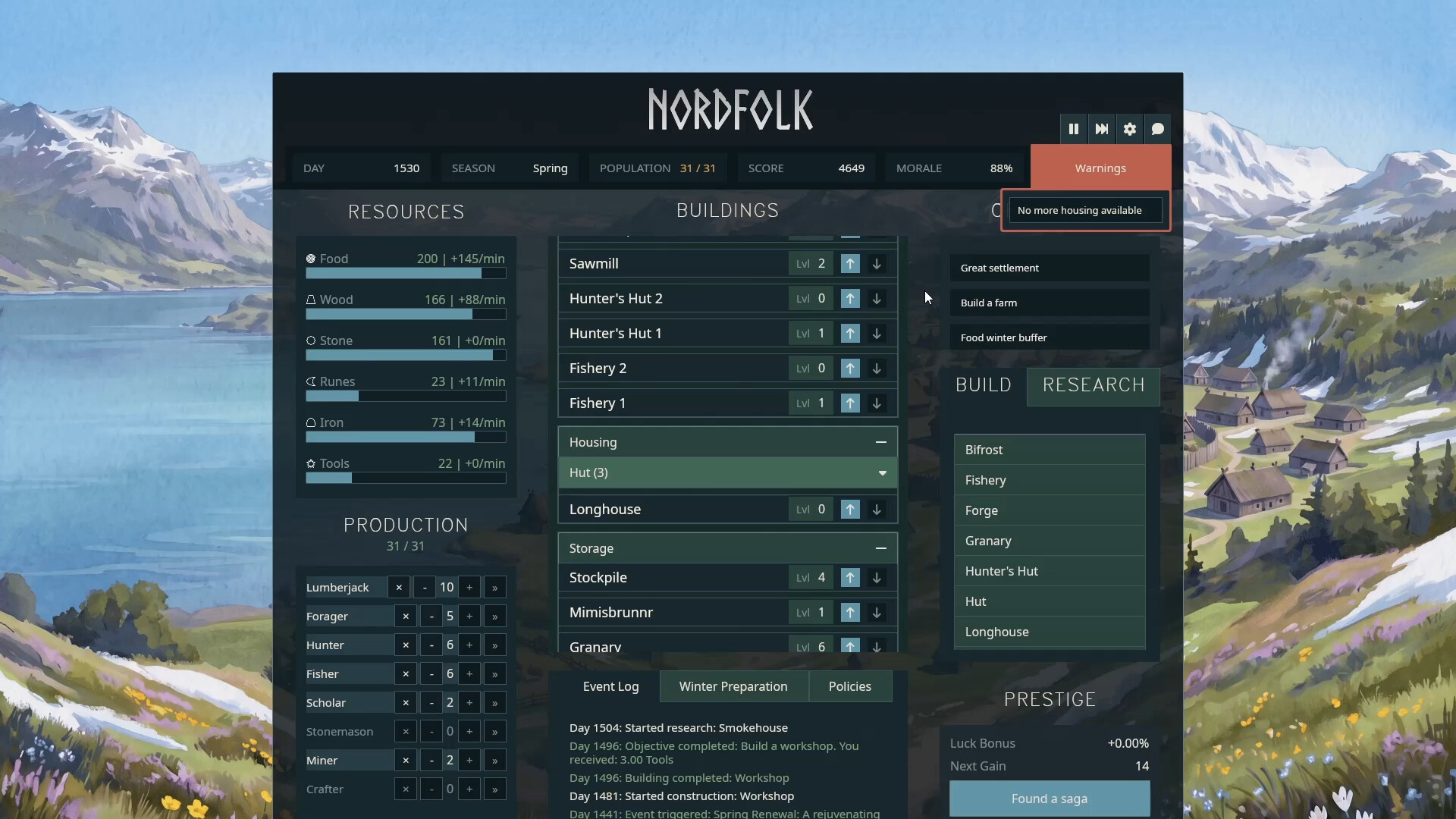Remove all Lumberjacks with the × button
Screen dimensions: 1456x819
[x=399, y=588]
